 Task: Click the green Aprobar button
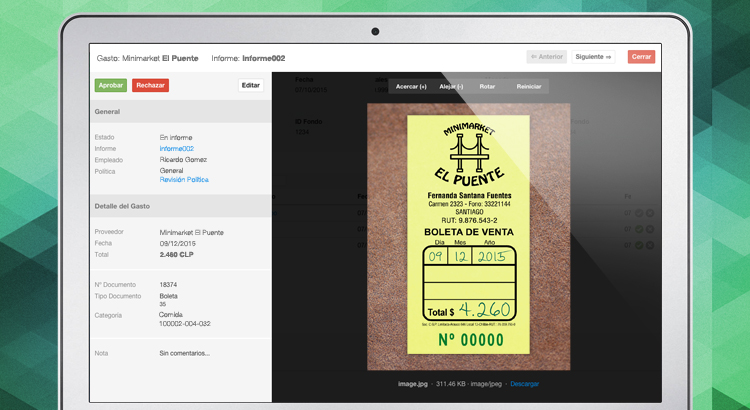point(110,85)
